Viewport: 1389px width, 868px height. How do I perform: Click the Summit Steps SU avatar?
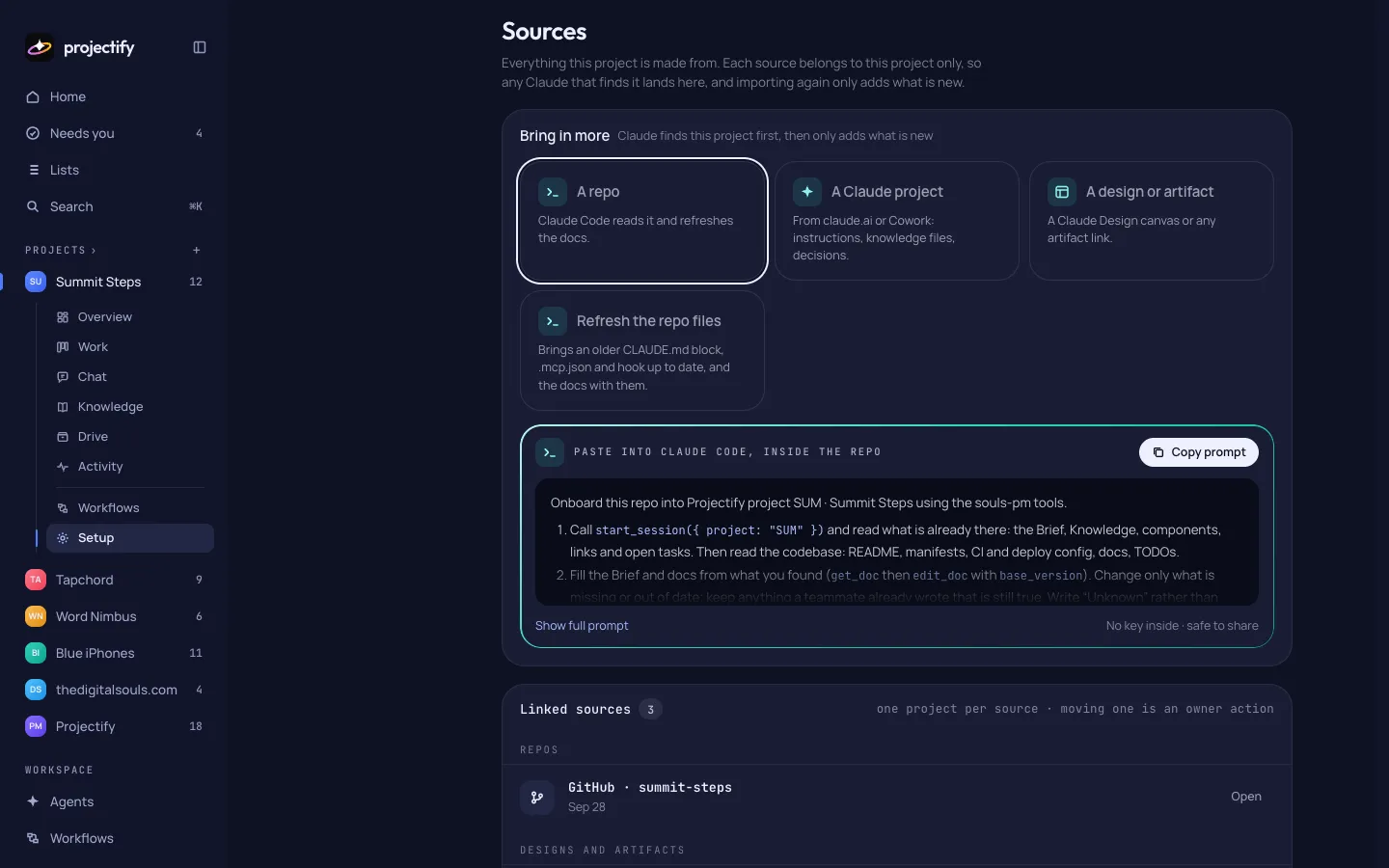pos(36,282)
